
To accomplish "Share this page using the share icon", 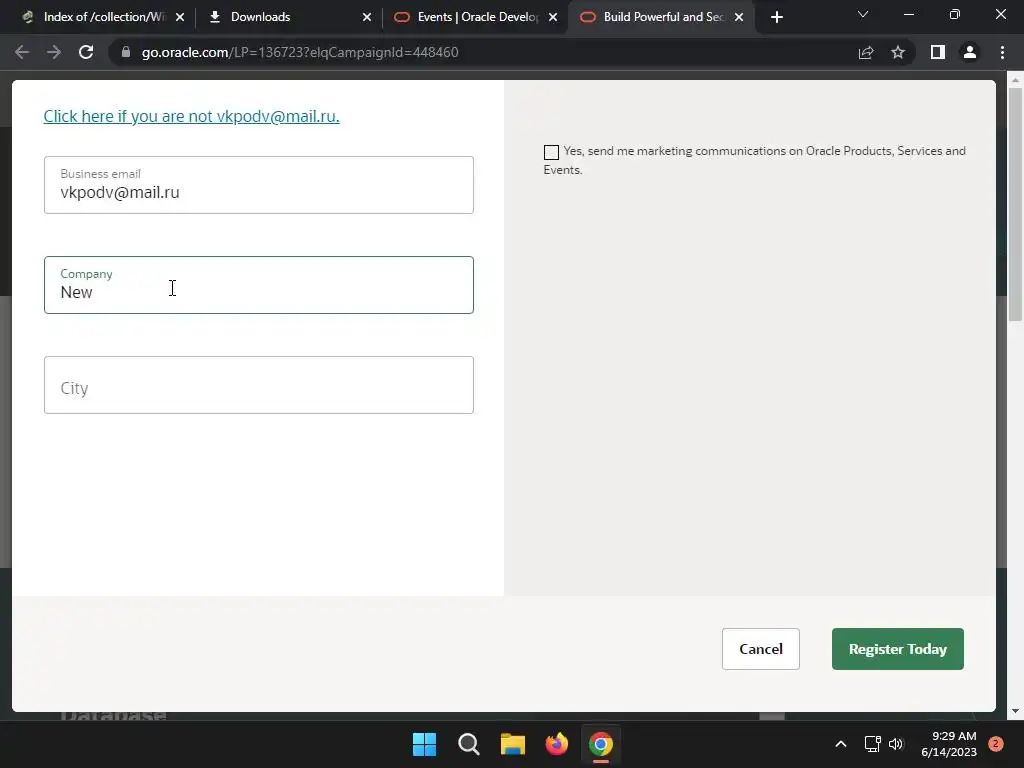I will coord(866,52).
